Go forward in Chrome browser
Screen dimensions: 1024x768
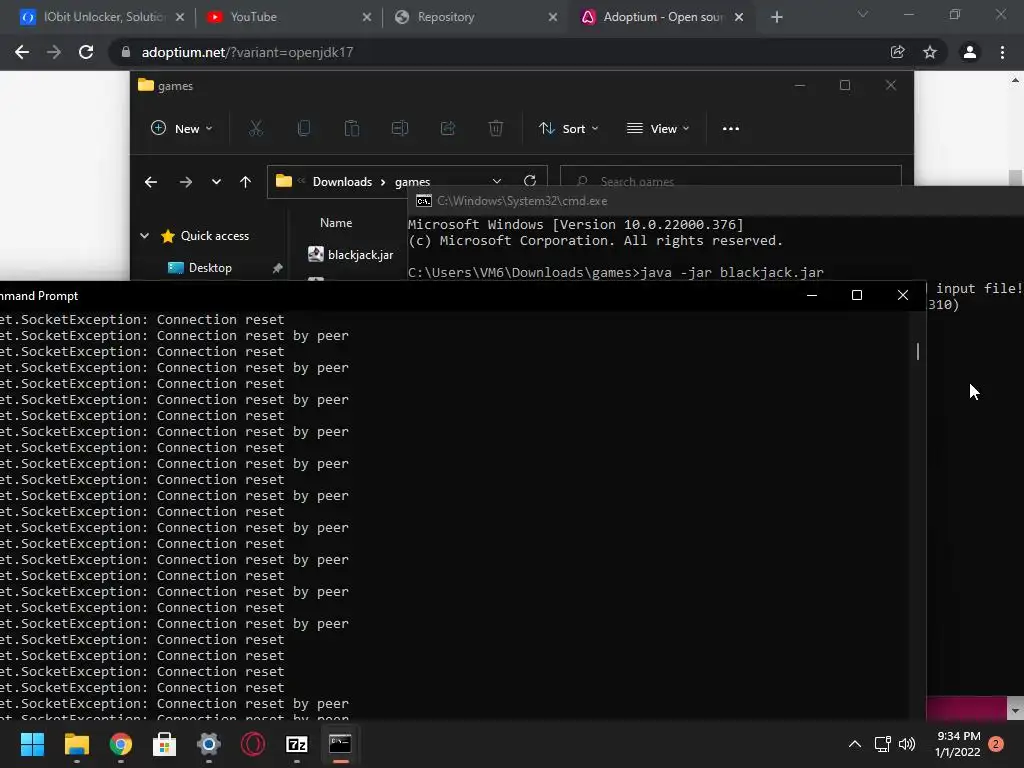(54, 52)
